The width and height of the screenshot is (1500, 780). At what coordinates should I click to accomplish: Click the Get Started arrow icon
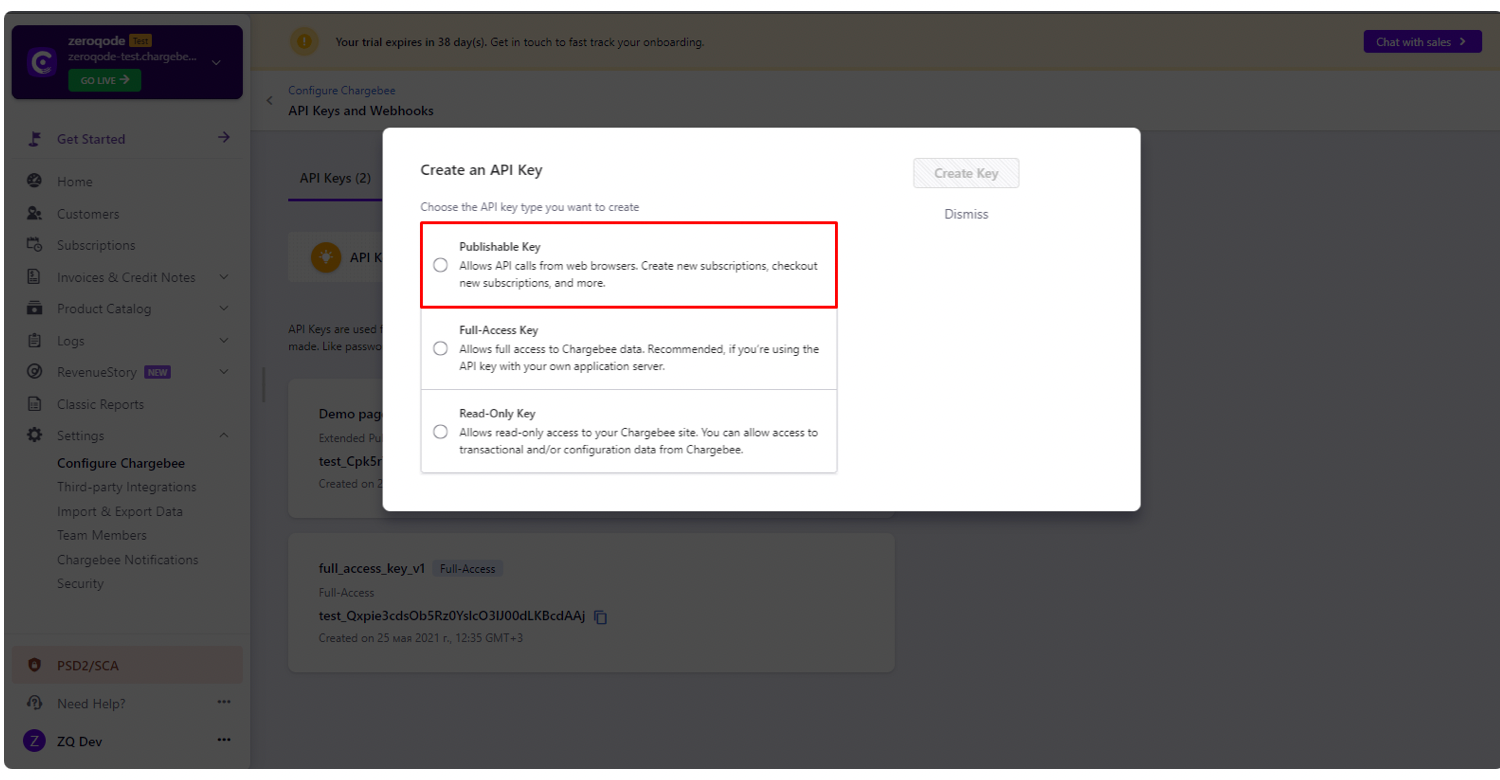224,138
